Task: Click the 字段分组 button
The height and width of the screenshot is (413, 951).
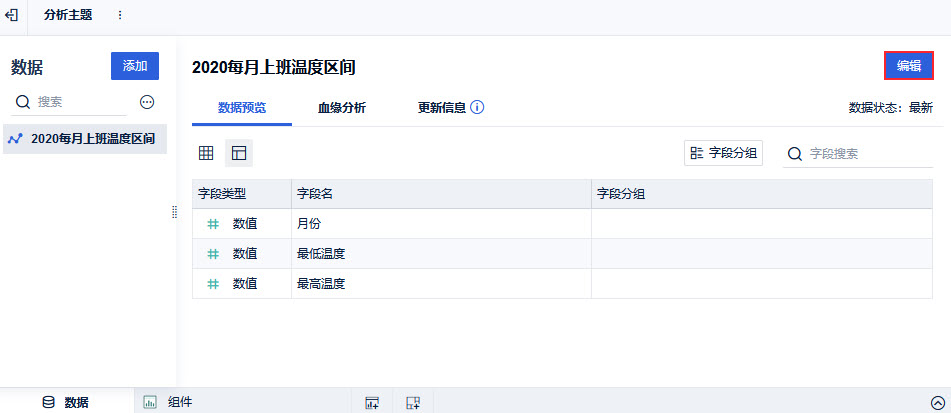Action: pyautogui.click(x=724, y=153)
